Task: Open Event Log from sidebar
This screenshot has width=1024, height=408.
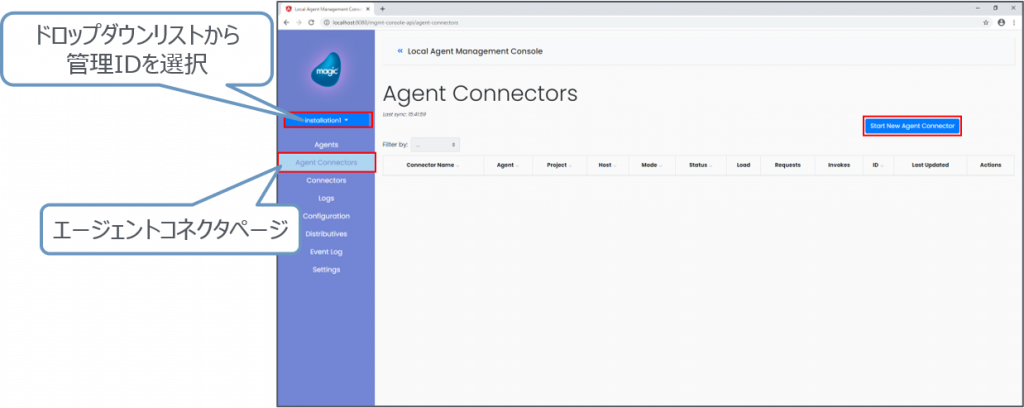Action: 326,251
